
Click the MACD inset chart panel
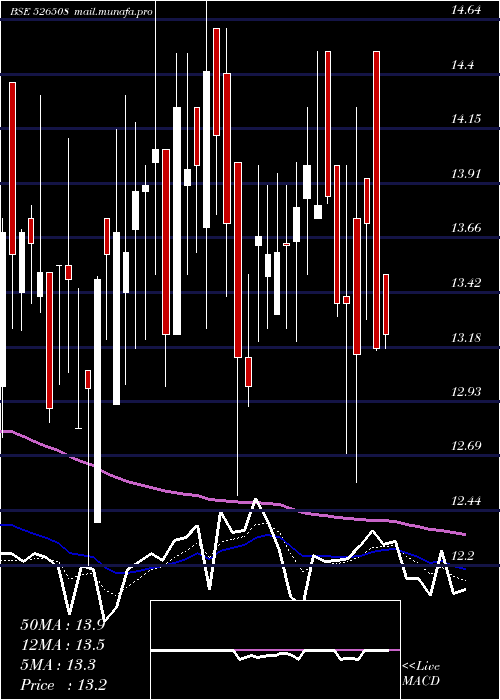click(x=275, y=650)
